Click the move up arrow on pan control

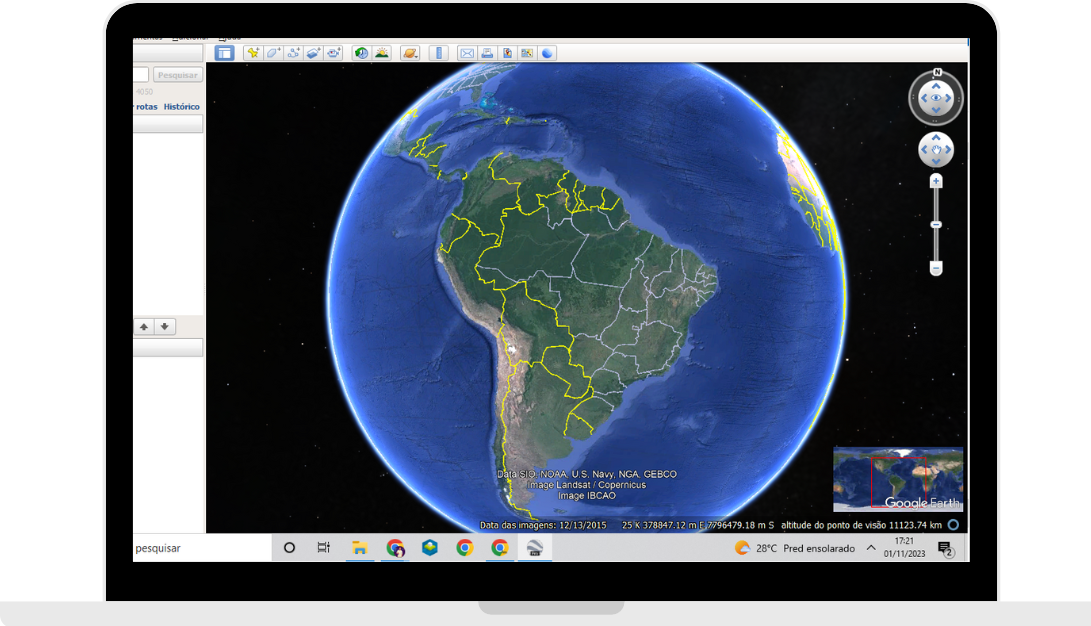936,138
